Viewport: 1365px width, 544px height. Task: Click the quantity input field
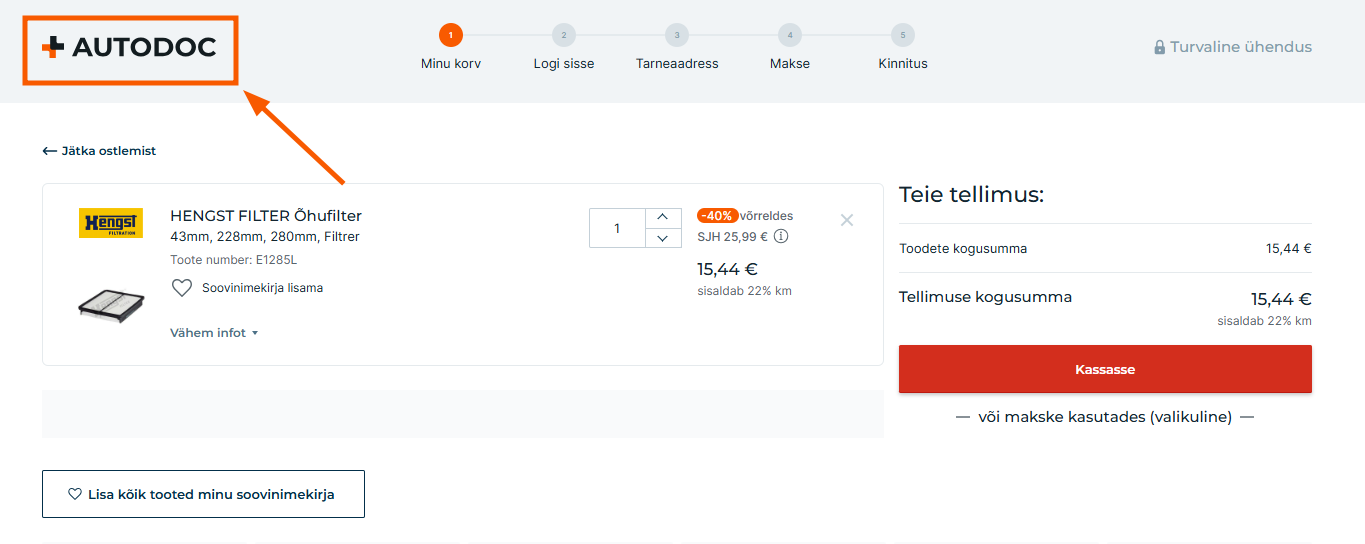617,228
